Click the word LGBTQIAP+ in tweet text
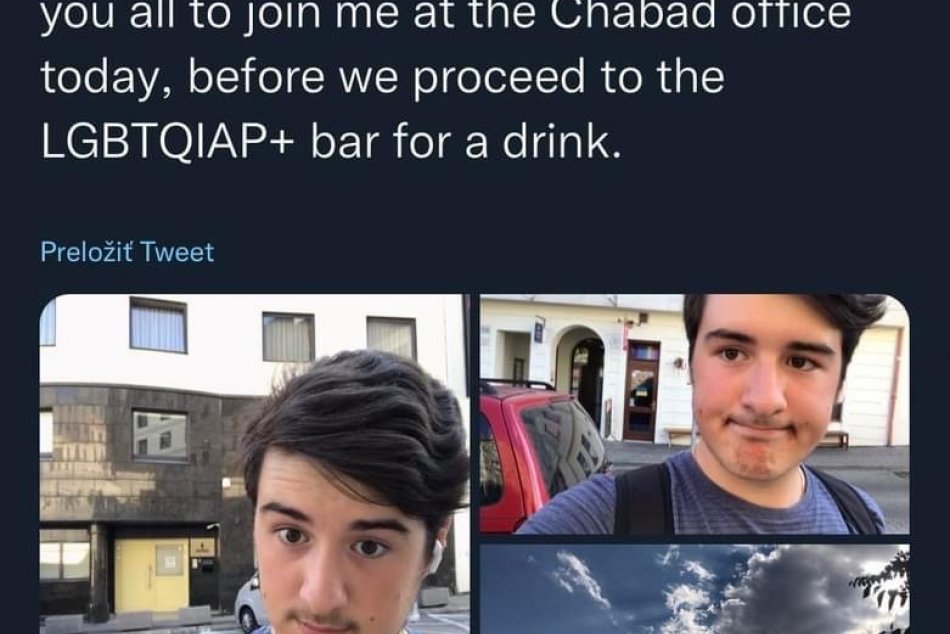950x634 pixels. click(168, 141)
